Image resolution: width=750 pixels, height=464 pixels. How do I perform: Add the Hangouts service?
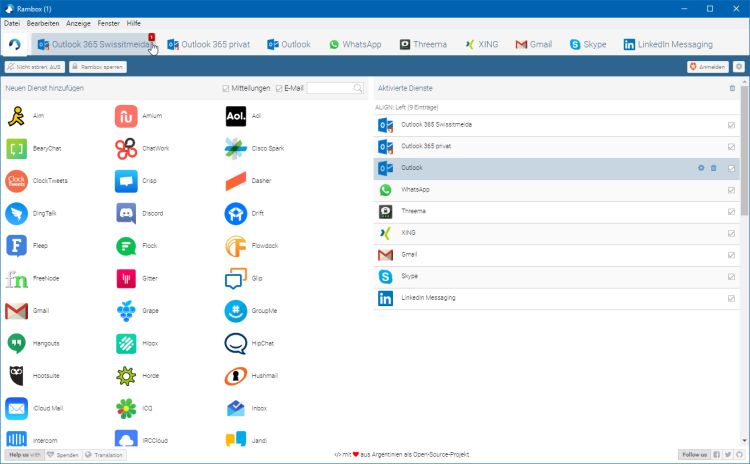point(33,344)
